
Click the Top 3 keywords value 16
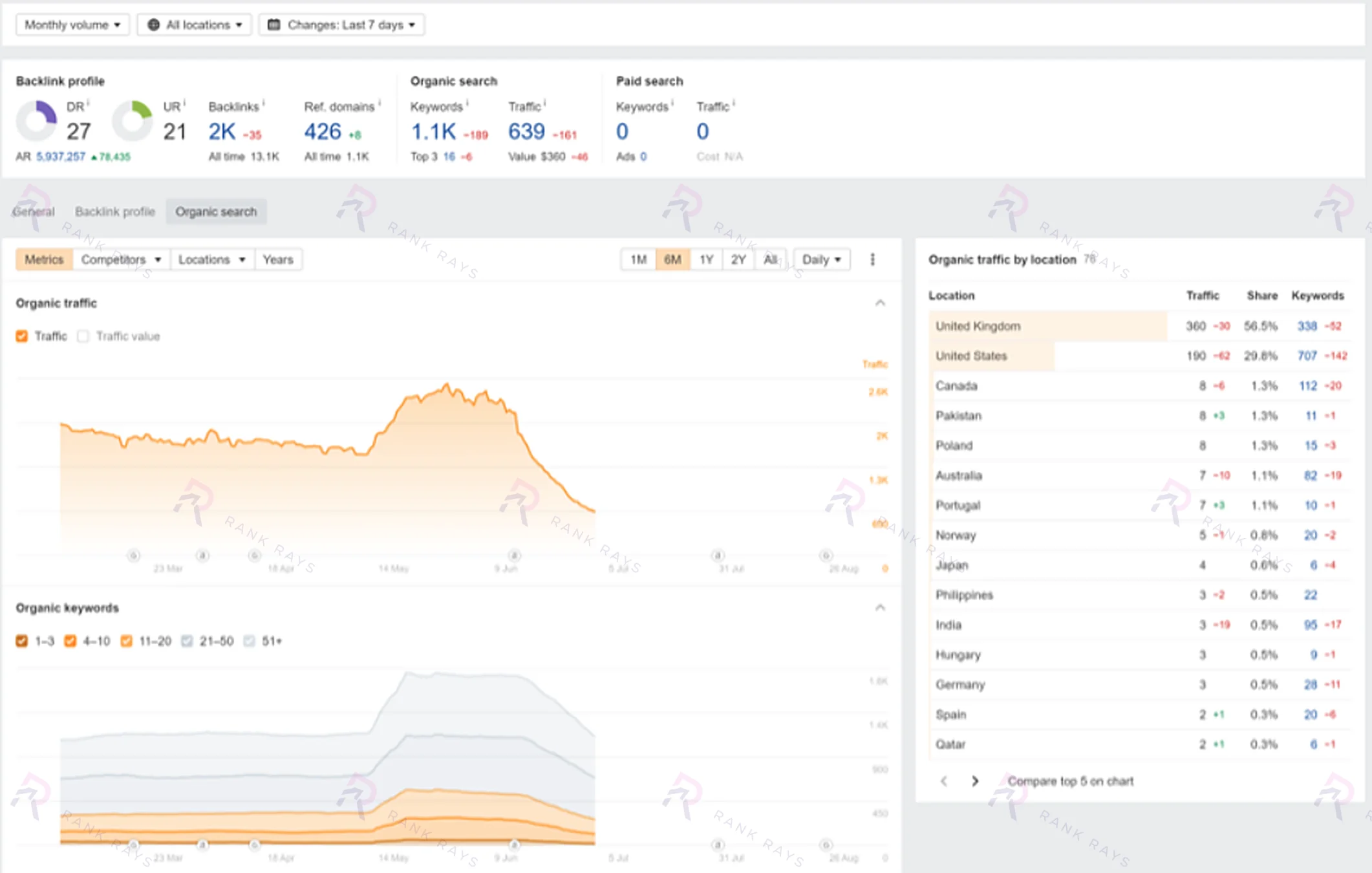pyautogui.click(x=449, y=156)
